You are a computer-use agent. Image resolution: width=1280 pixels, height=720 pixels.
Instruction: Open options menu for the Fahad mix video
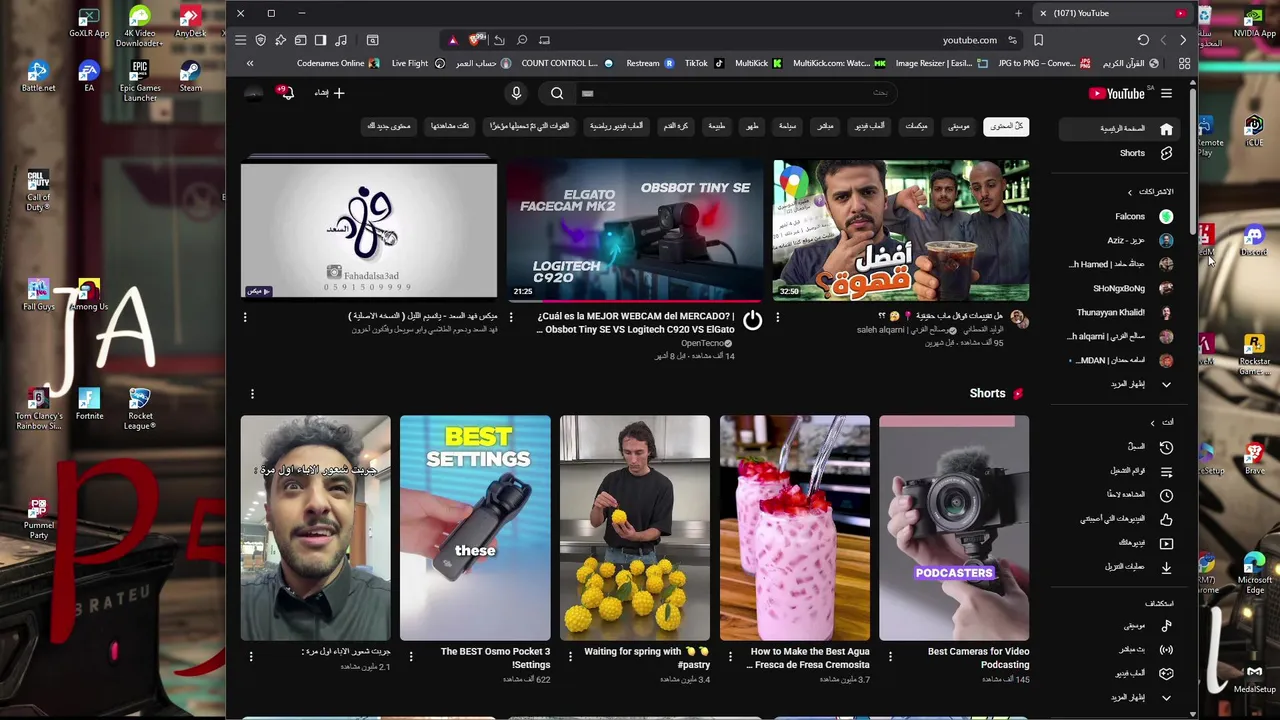(x=245, y=317)
